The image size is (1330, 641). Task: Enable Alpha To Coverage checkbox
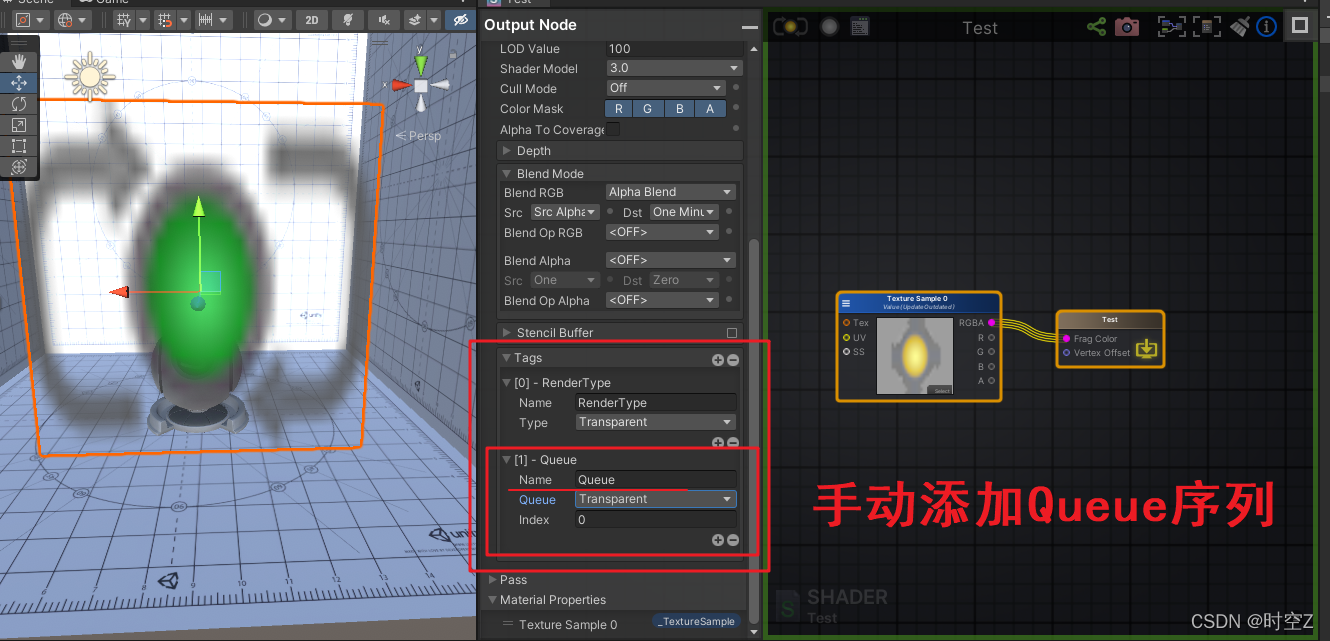(x=613, y=129)
